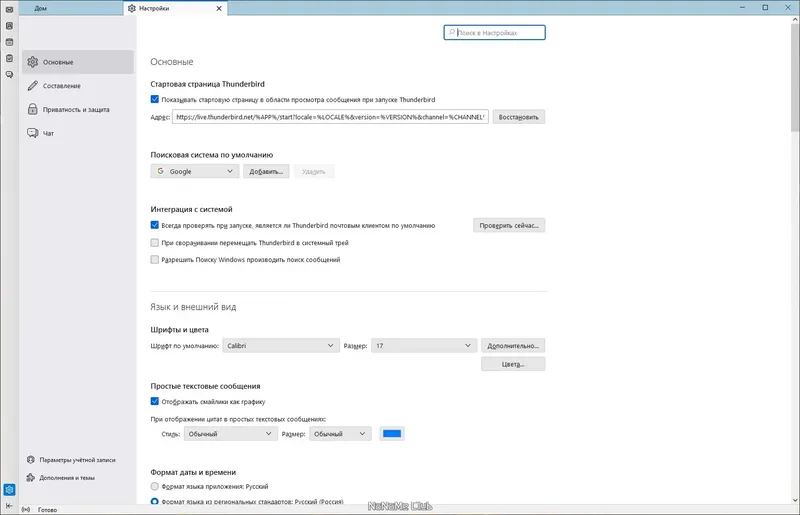This screenshot has width=800, height=515.
Task: Open the Chat space icon in the left toolbar
Action: coord(9,75)
